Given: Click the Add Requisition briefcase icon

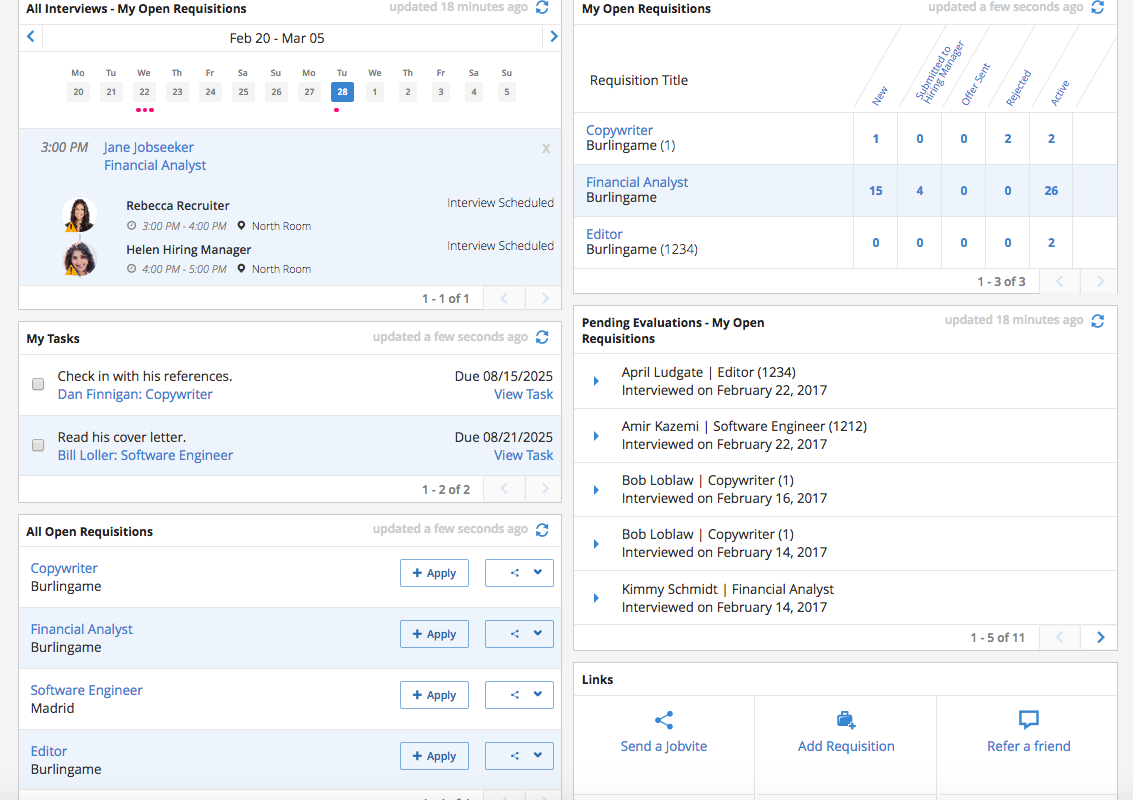Looking at the screenshot, I should [x=845, y=720].
